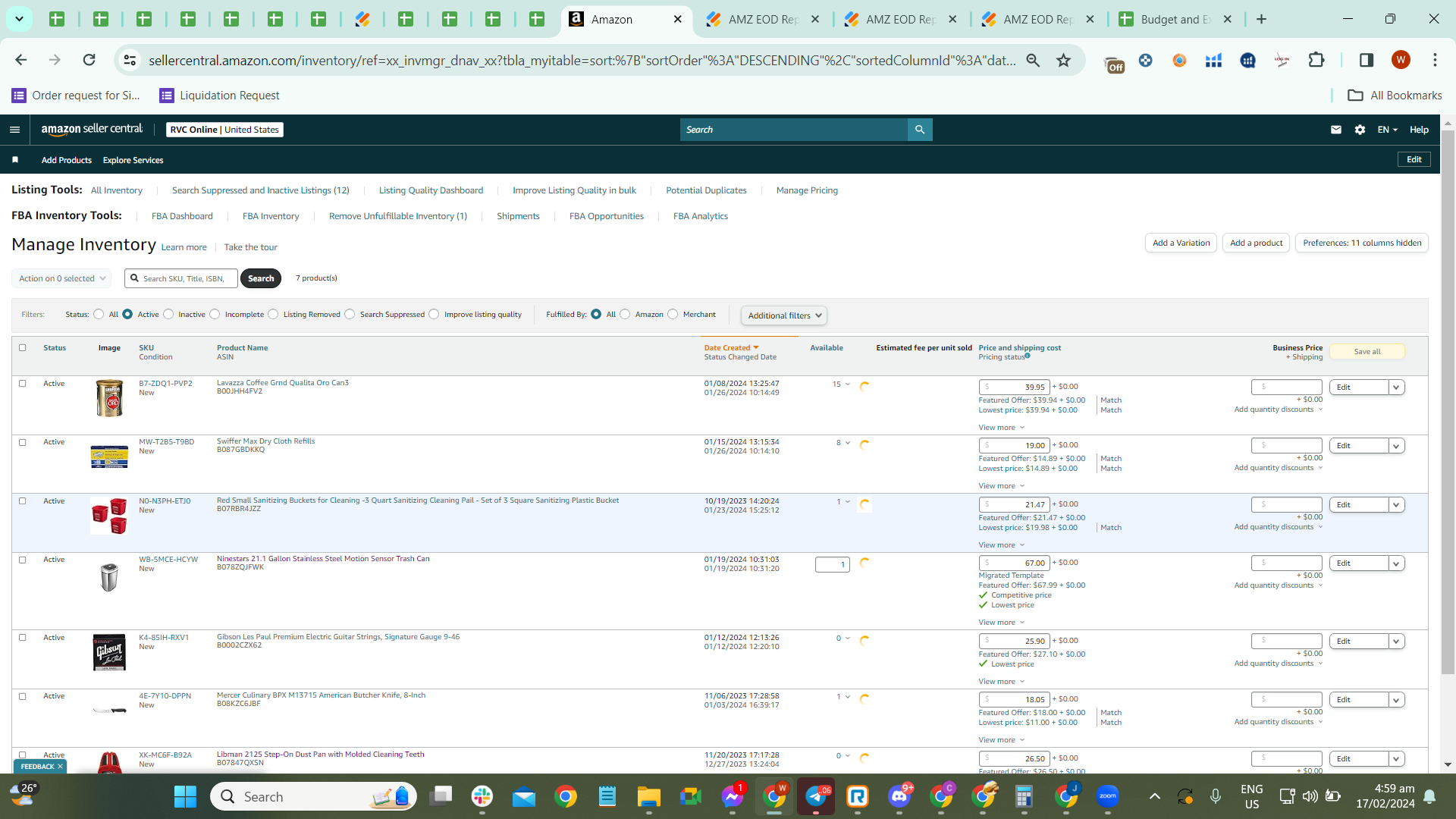Select the Inactive status filter
Image resolution: width=1456 pixels, height=819 pixels.
coord(168,314)
